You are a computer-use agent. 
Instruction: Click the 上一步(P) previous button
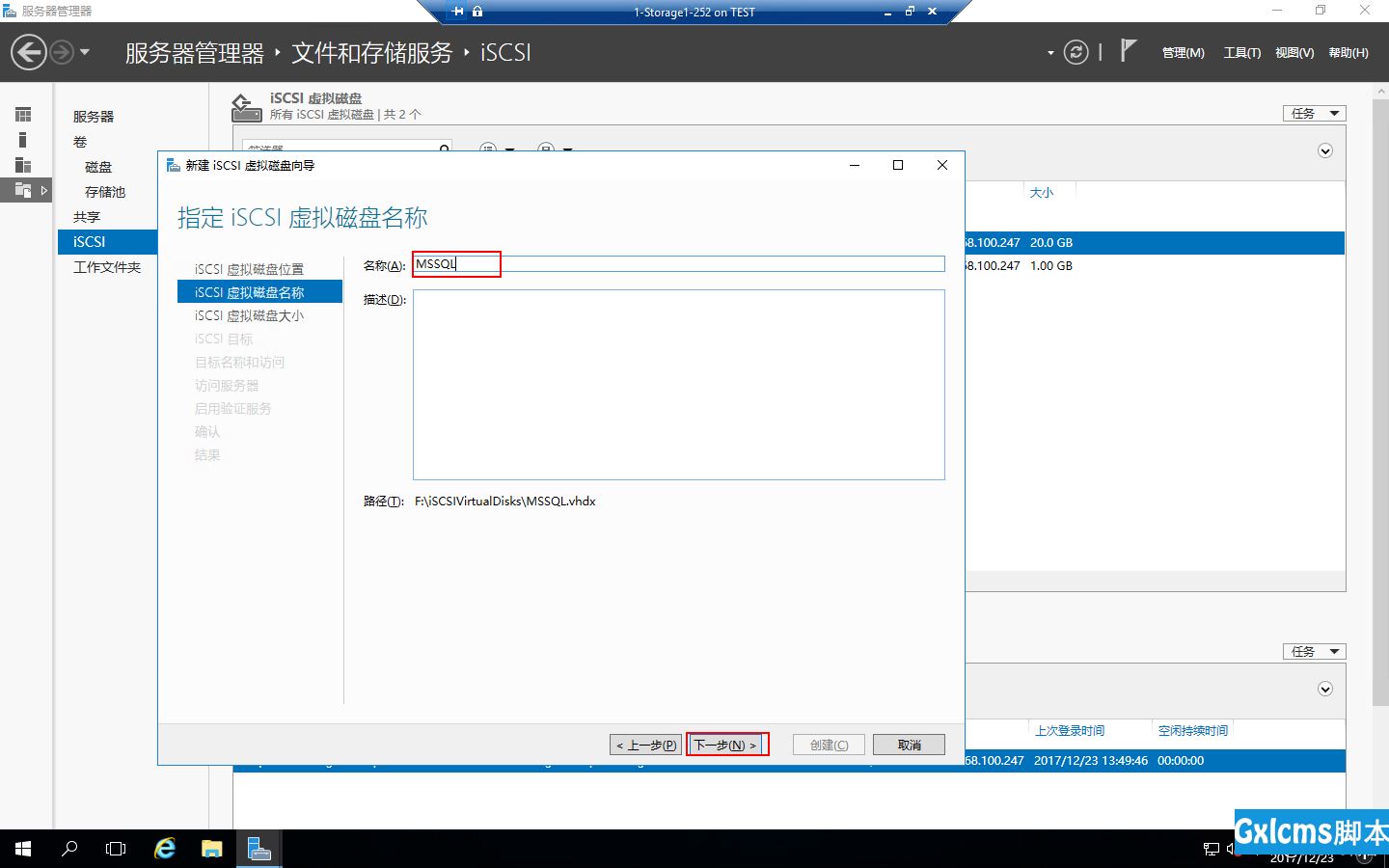(x=645, y=746)
